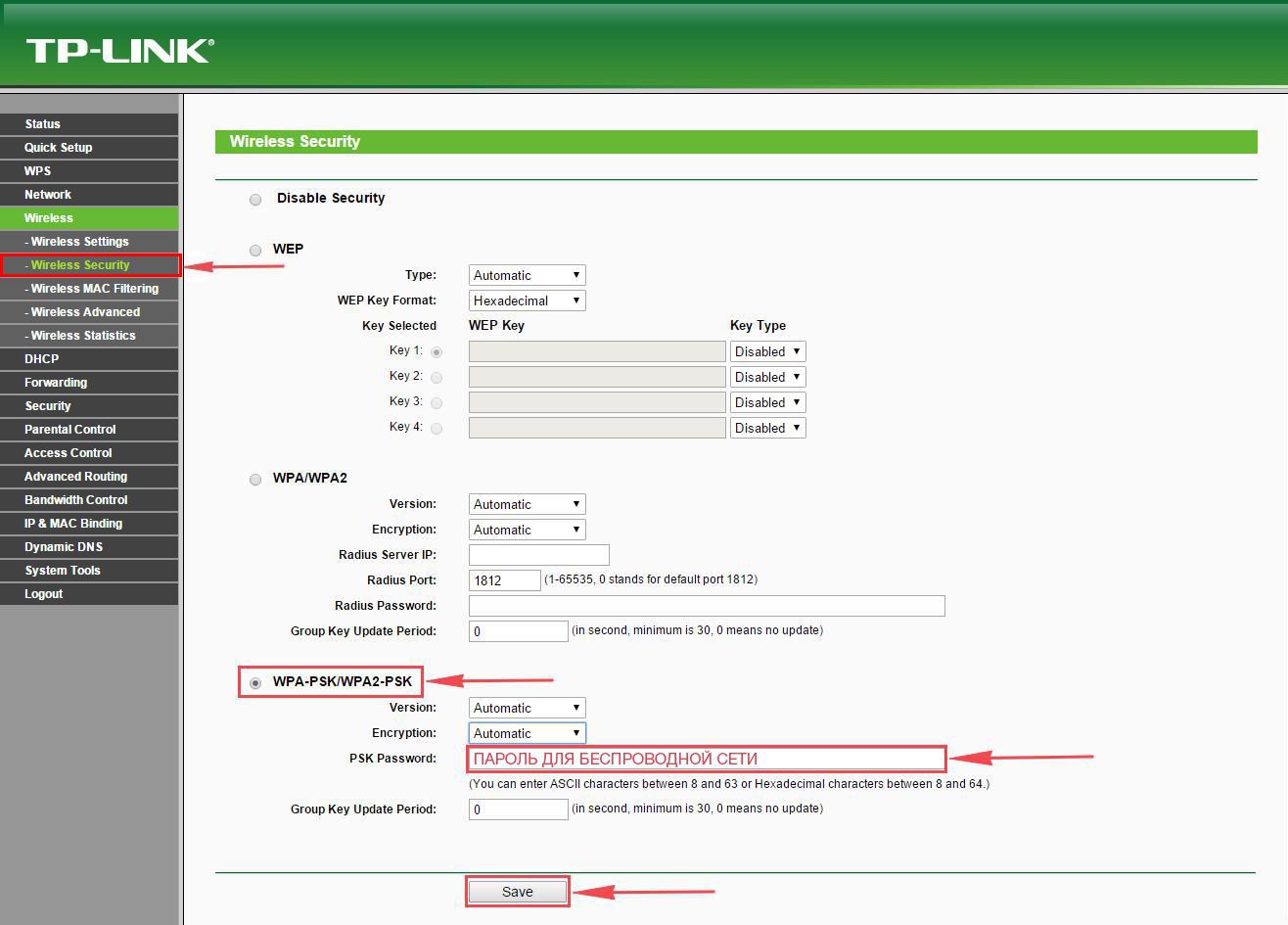Open System Tools menu

[89, 571]
